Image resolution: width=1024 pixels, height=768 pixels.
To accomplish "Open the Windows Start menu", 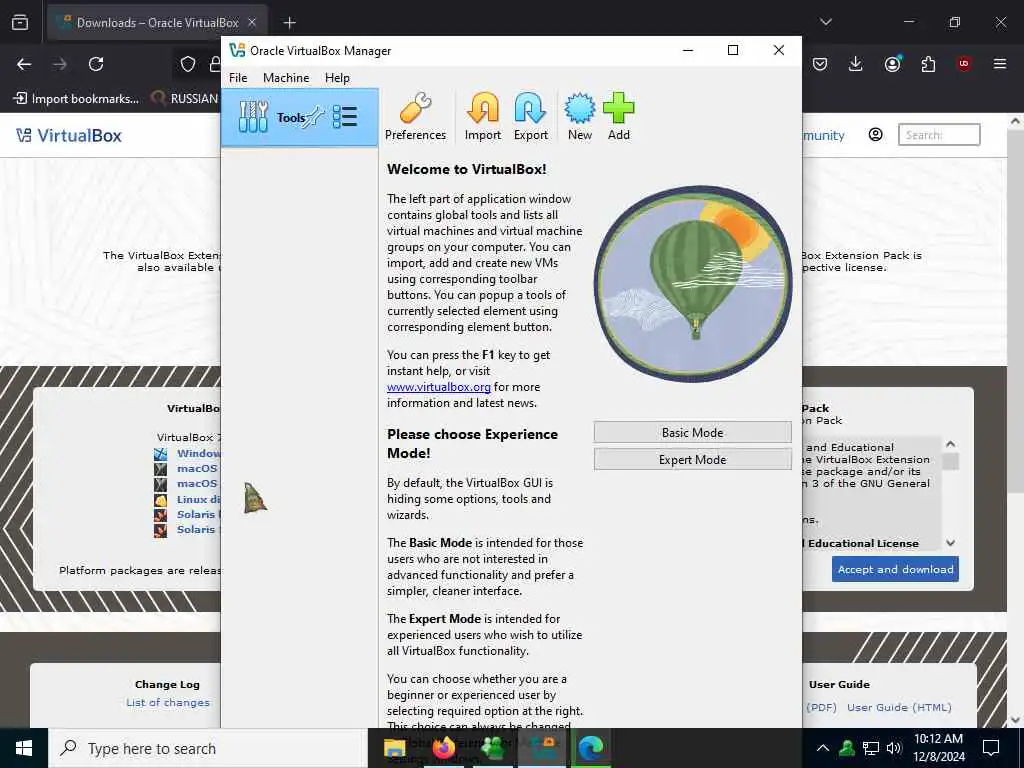I will point(24,748).
